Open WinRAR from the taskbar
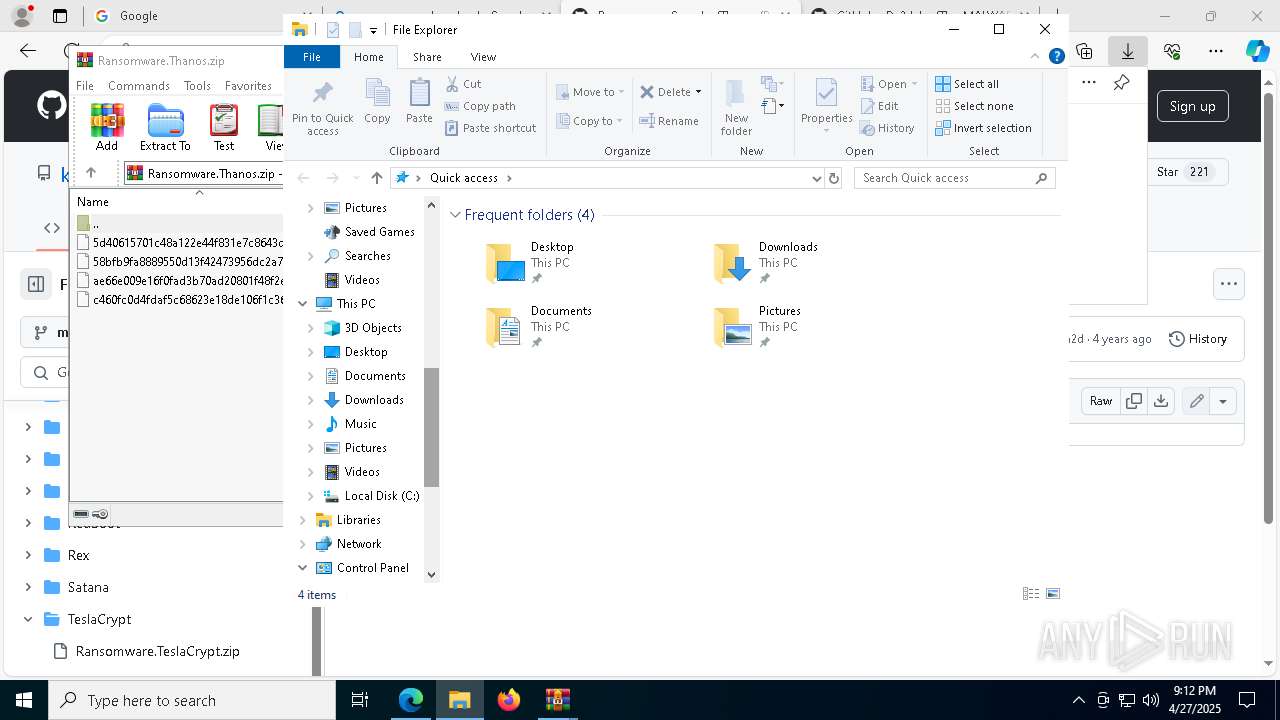This screenshot has width=1280, height=720. click(x=557, y=700)
